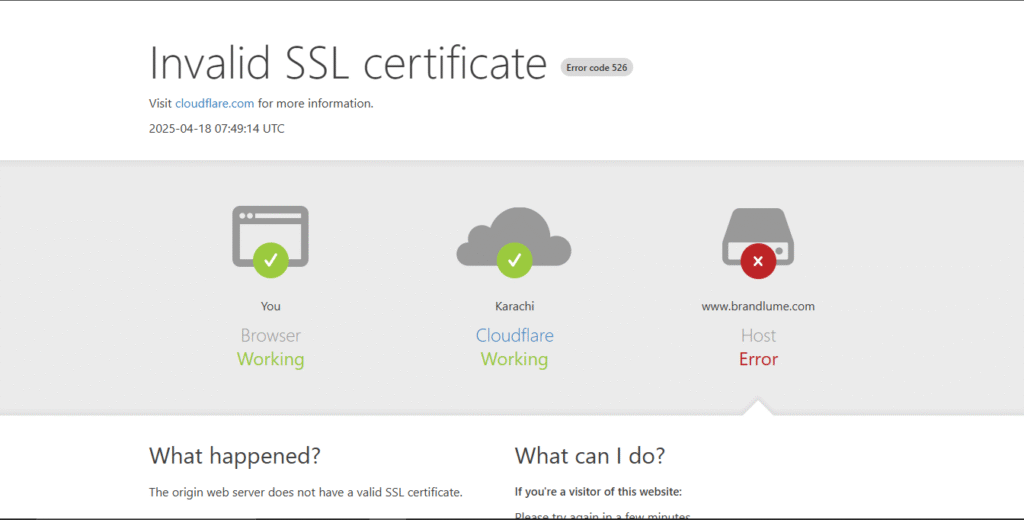Open the blue Cloudflare link under Karachi
This screenshot has height=520, width=1024.
[x=514, y=336]
